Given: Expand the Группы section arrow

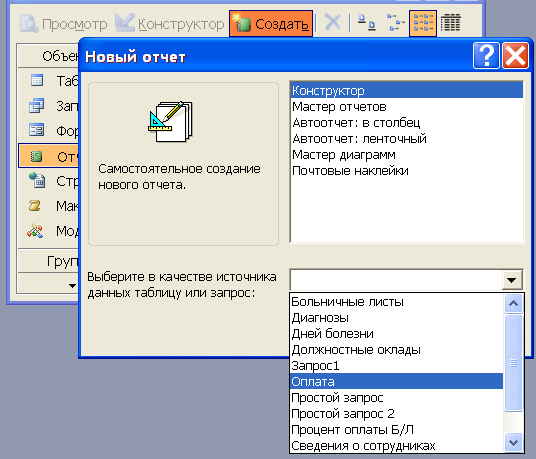Looking at the screenshot, I should [x=72, y=285].
